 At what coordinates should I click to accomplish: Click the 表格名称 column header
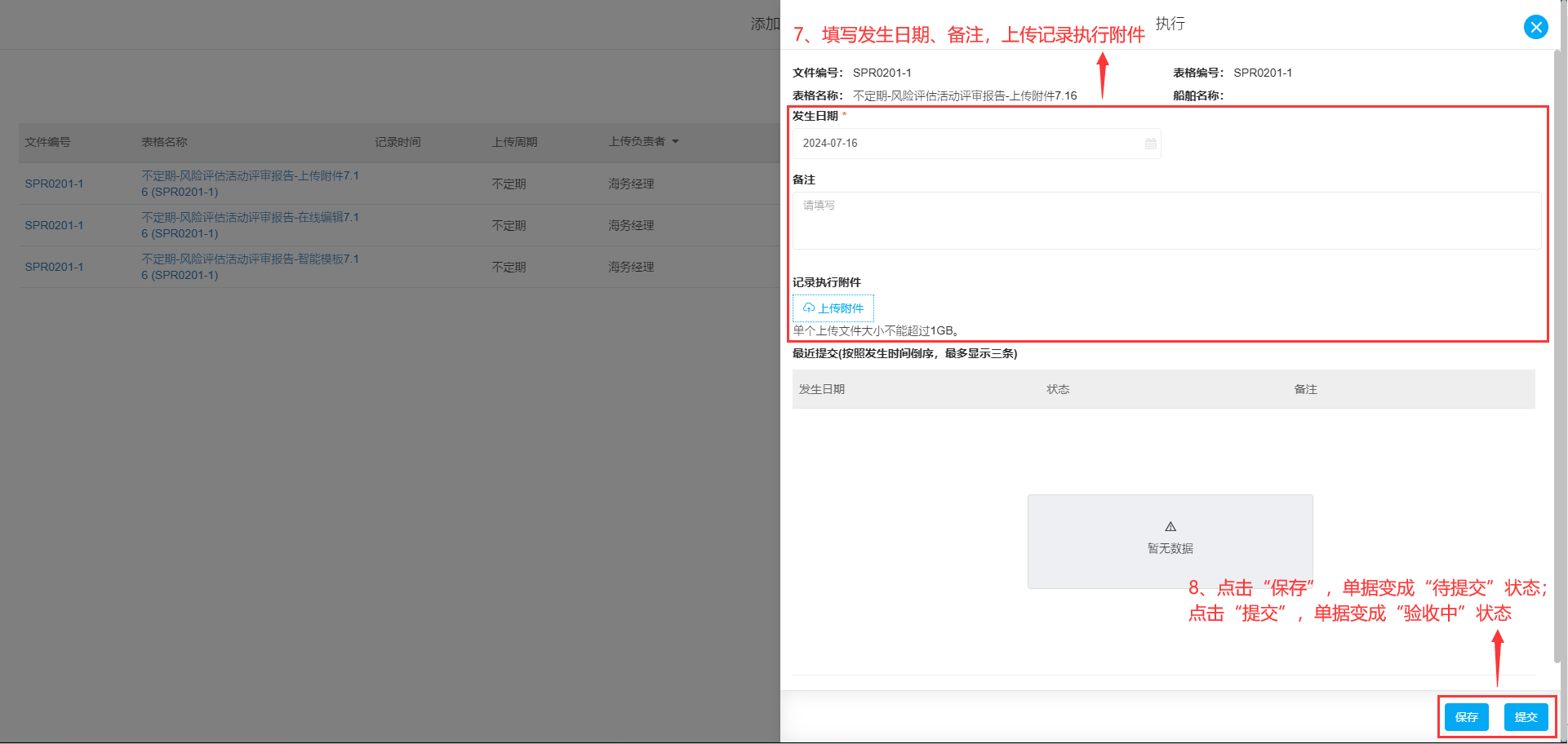click(164, 142)
